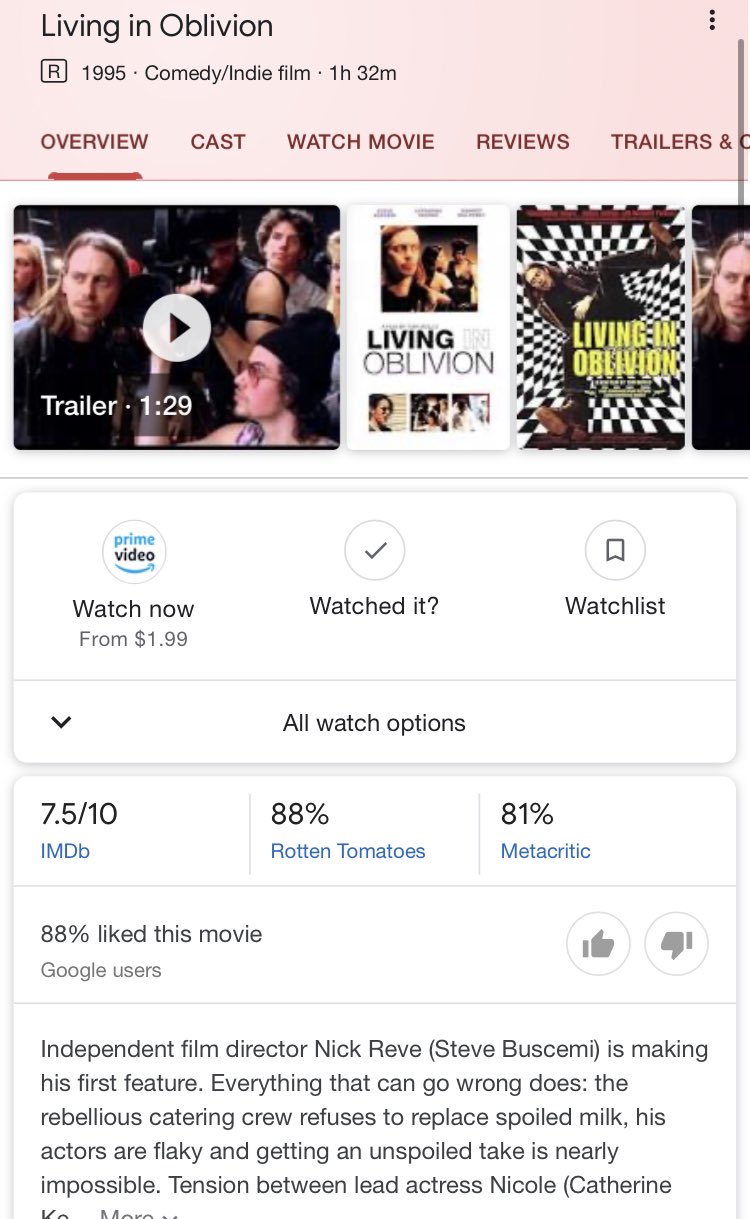This screenshot has width=750, height=1219.
Task: Open the three-dot options menu
Action: [x=712, y=20]
